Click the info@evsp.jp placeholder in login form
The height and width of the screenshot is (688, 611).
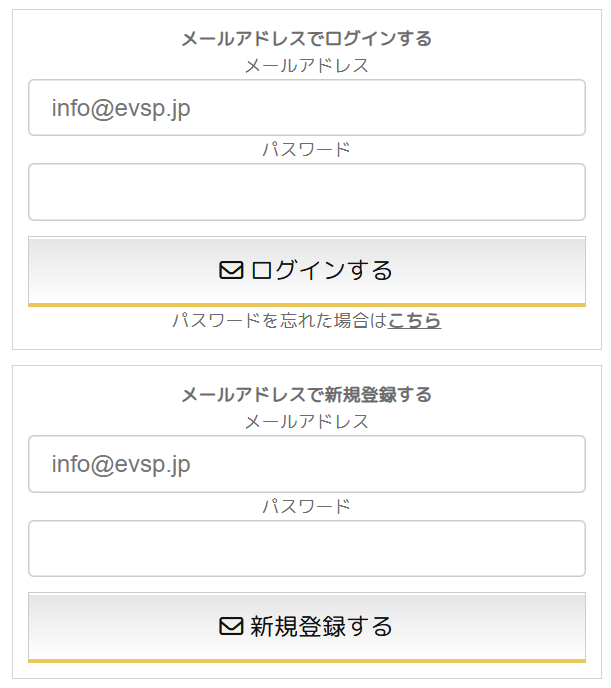pyautogui.click(x=121, y=108)
